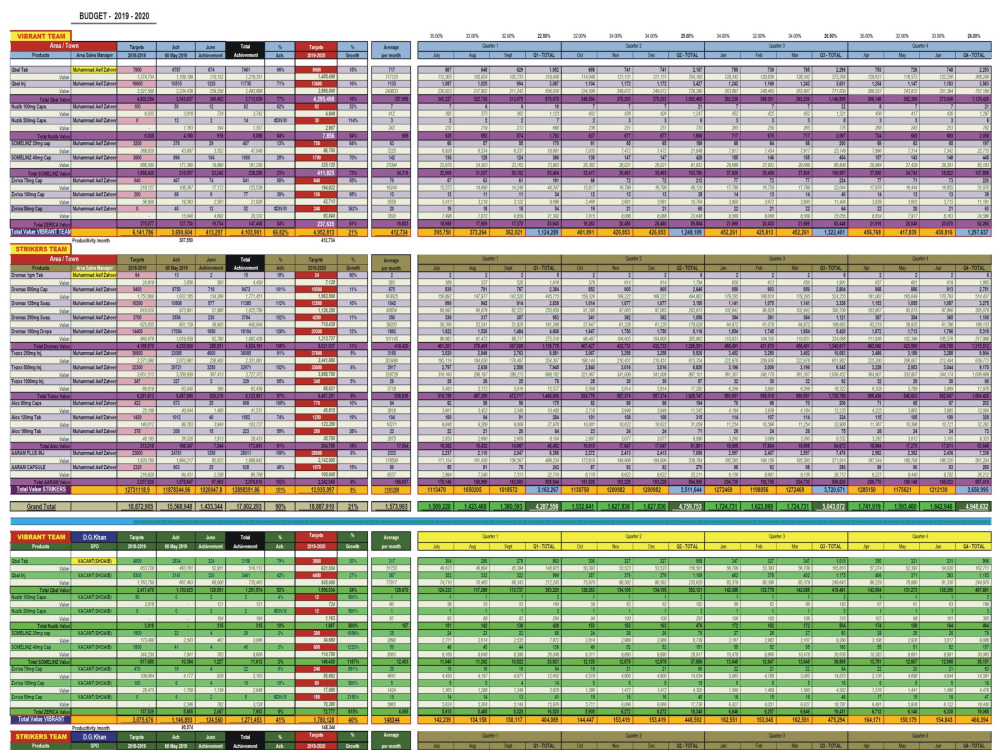The image size is (1000, 750).
Task: Click 'D.G.Khan' cell beside red VIBRANT TEAM label
Action: point(94,537)
